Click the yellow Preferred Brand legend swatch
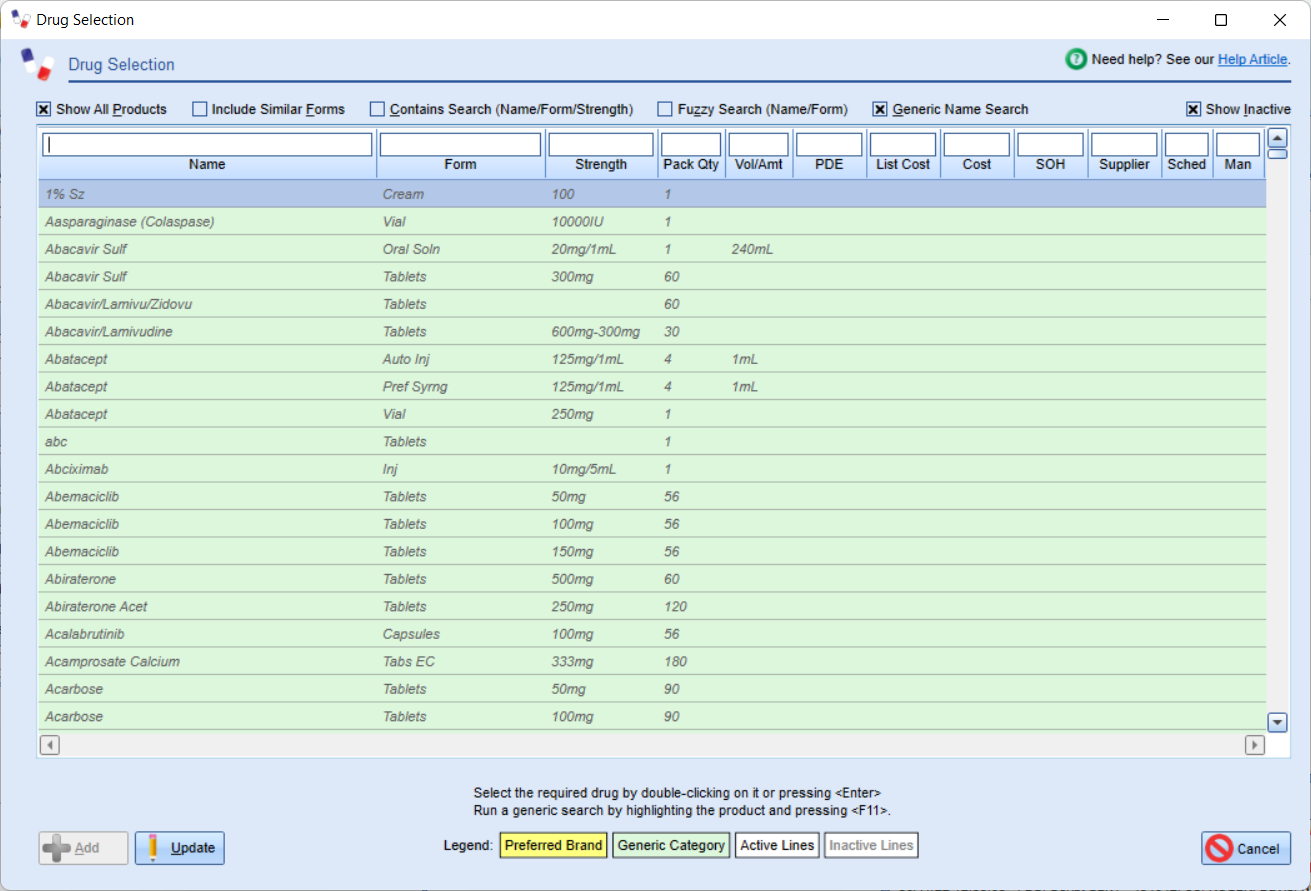This screenshot has width=1311, height=891. click(553, 845)
